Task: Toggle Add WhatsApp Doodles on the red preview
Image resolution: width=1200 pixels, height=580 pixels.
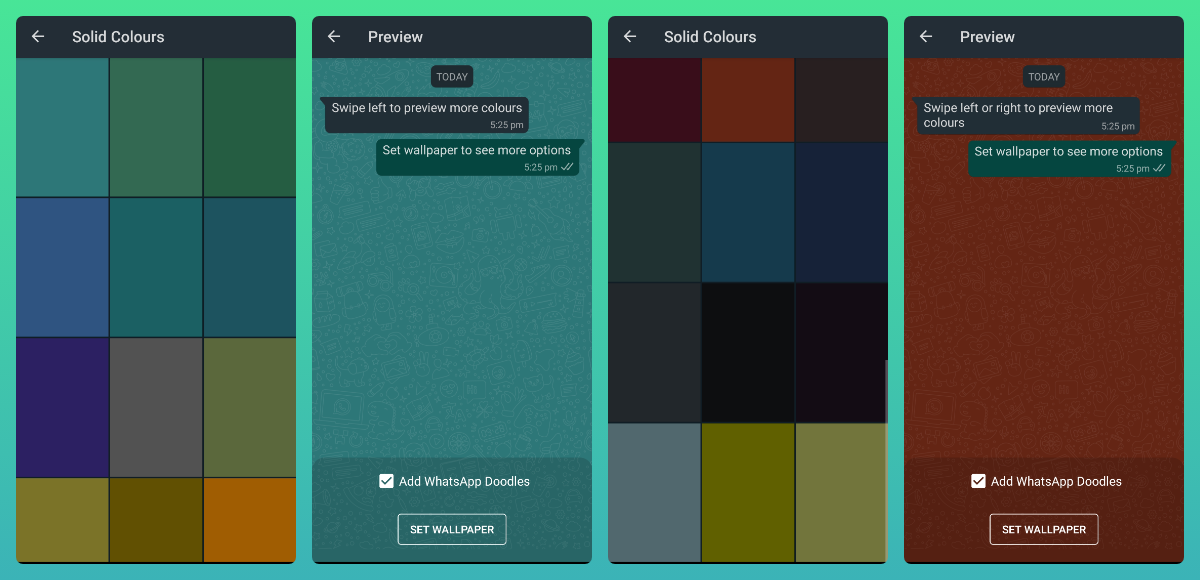Action: click(x=978, y=481)
